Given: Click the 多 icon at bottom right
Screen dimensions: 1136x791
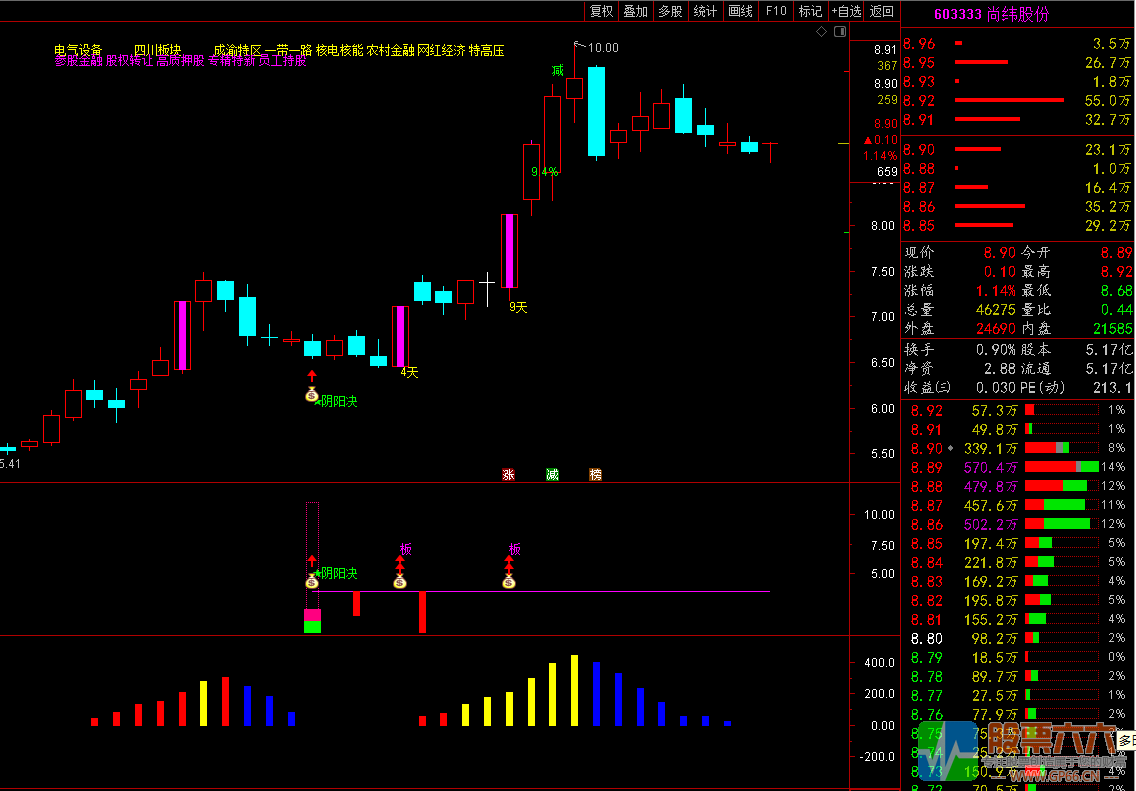Looking at the screenshot, I should [x=1126, y=741].
